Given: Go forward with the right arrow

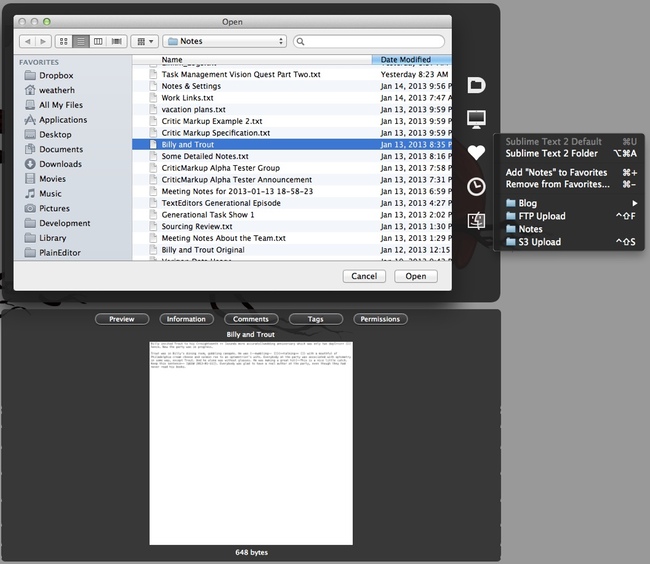Looking at the screenshot, I should (x=44, y=41).
